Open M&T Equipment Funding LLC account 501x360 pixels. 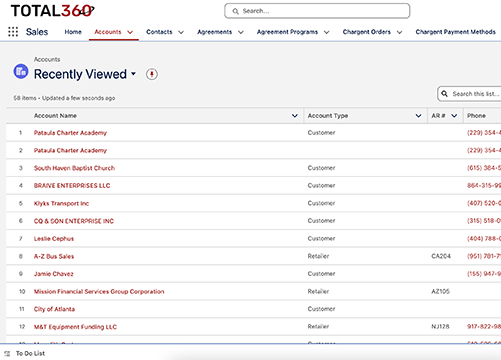tap(75, 327)
